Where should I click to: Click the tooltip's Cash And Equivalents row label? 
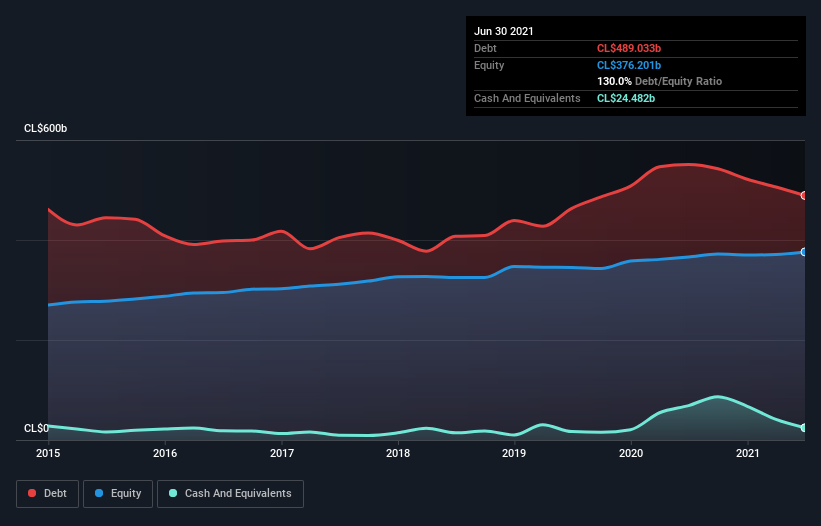point(527,98)
